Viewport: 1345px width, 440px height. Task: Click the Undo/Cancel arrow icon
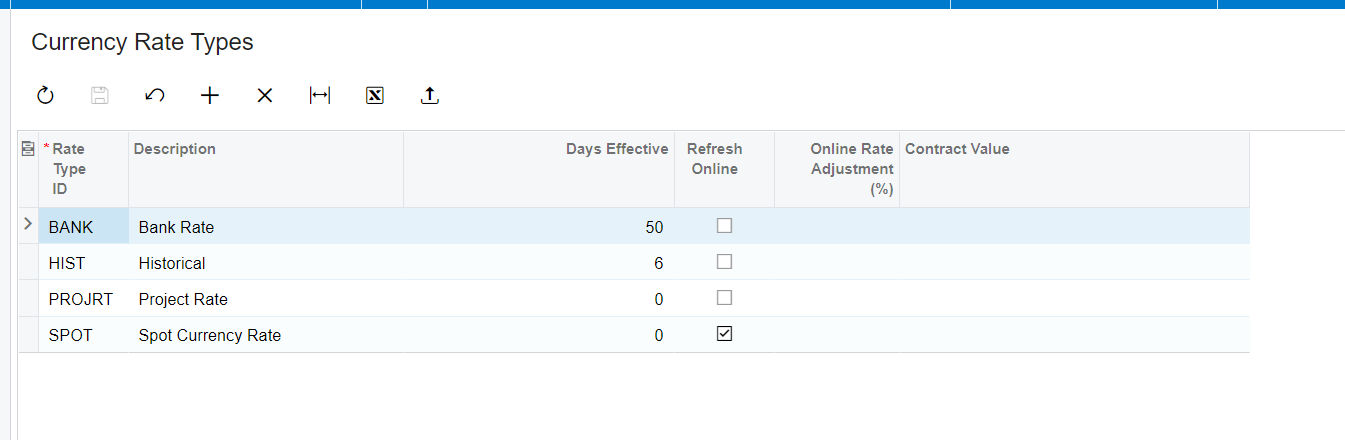(x=154, y=96)
